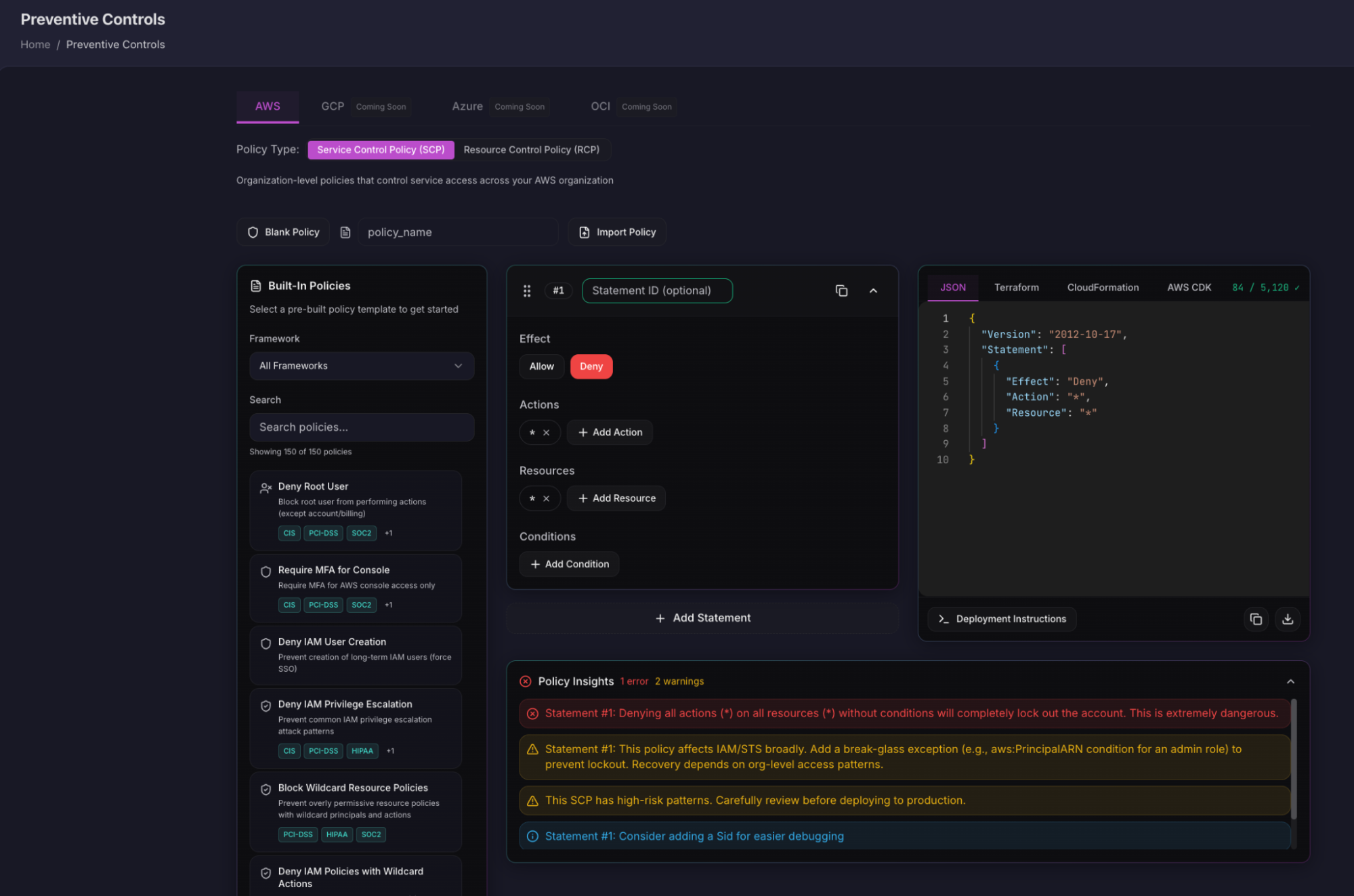Click the "1 error" count label
This screenshot has width=1354, height=896.
tap(635, 681)
